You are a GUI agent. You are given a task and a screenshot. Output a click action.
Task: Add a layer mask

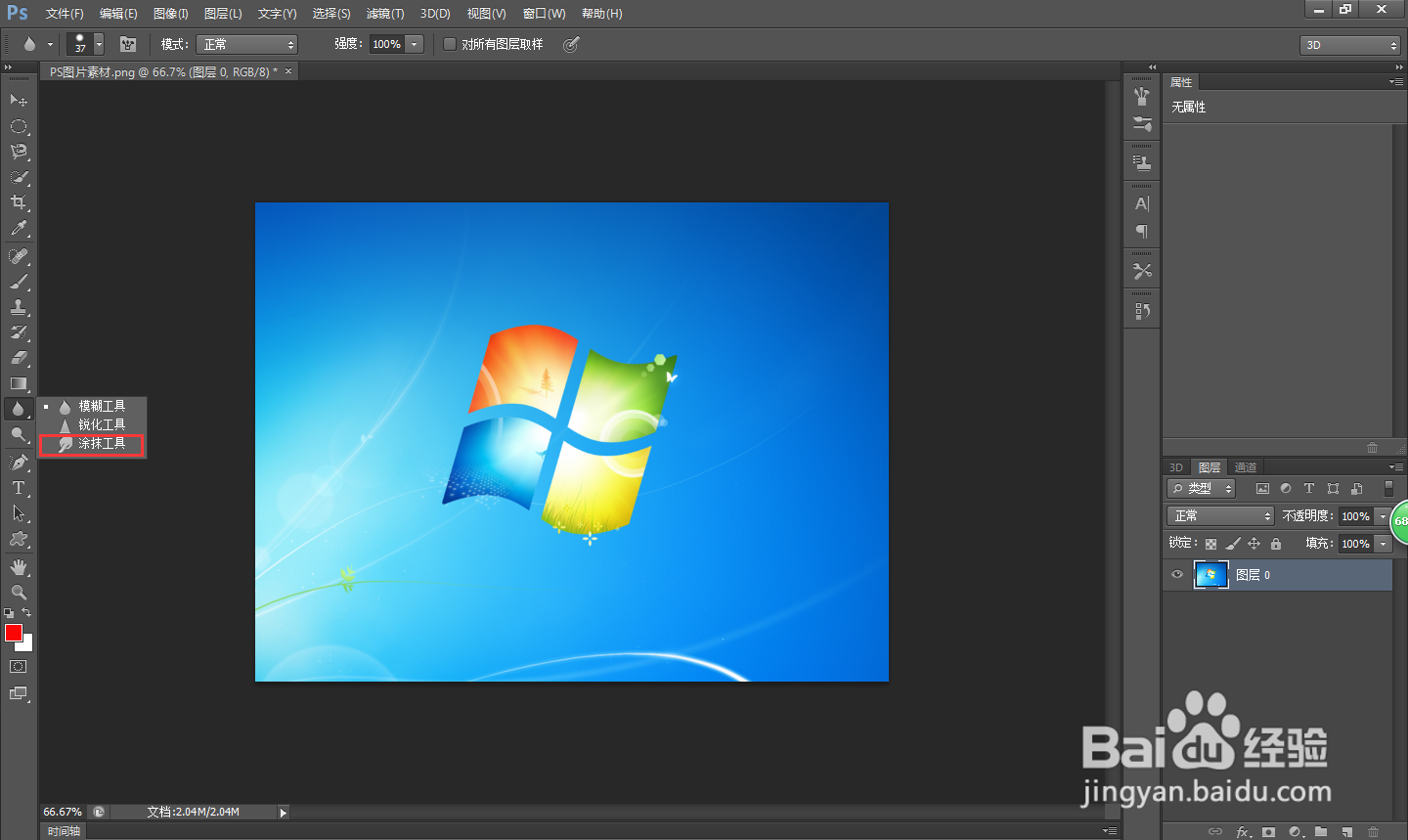point(1268,832)
